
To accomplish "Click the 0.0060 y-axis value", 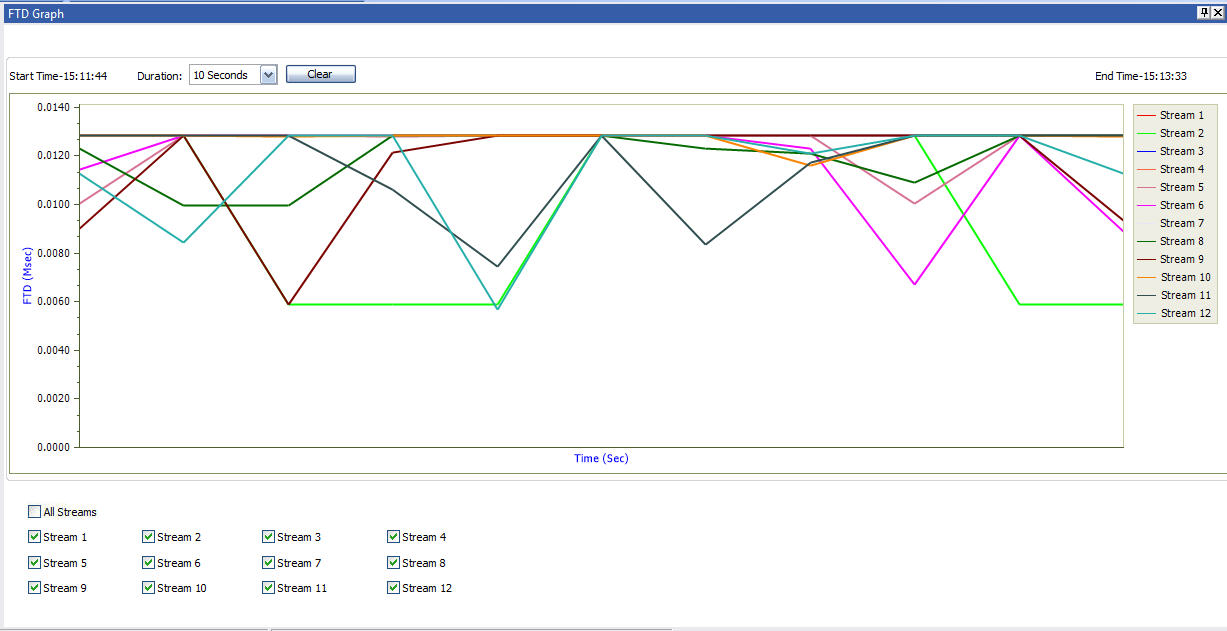I will [52, 301].
